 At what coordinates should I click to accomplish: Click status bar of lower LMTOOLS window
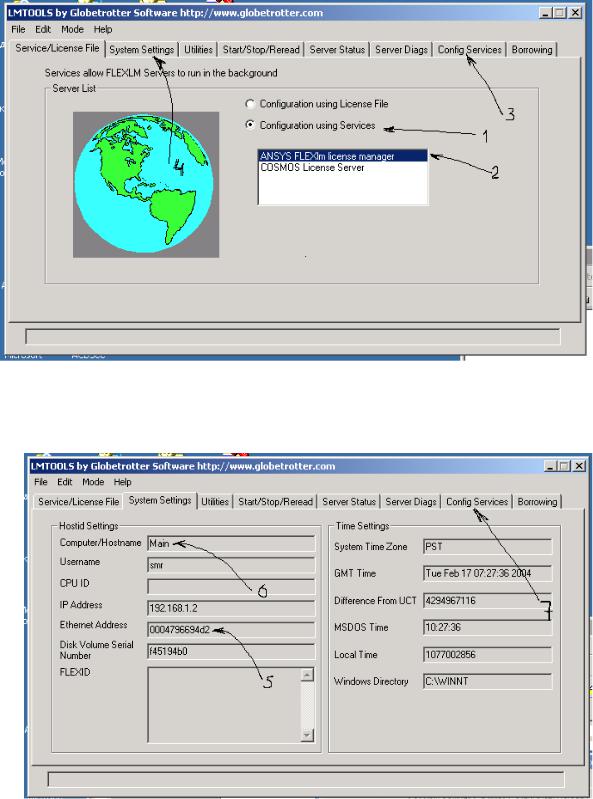[306, 779]
